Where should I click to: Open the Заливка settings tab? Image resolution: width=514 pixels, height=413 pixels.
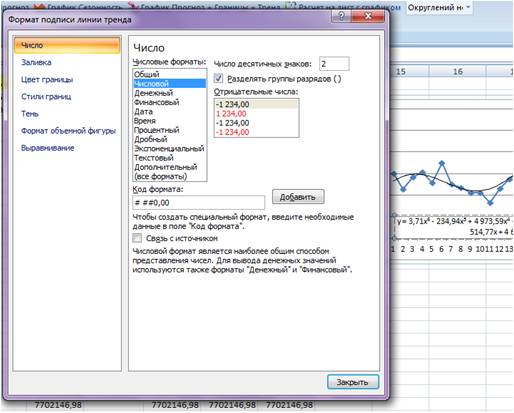pos(36,62)
